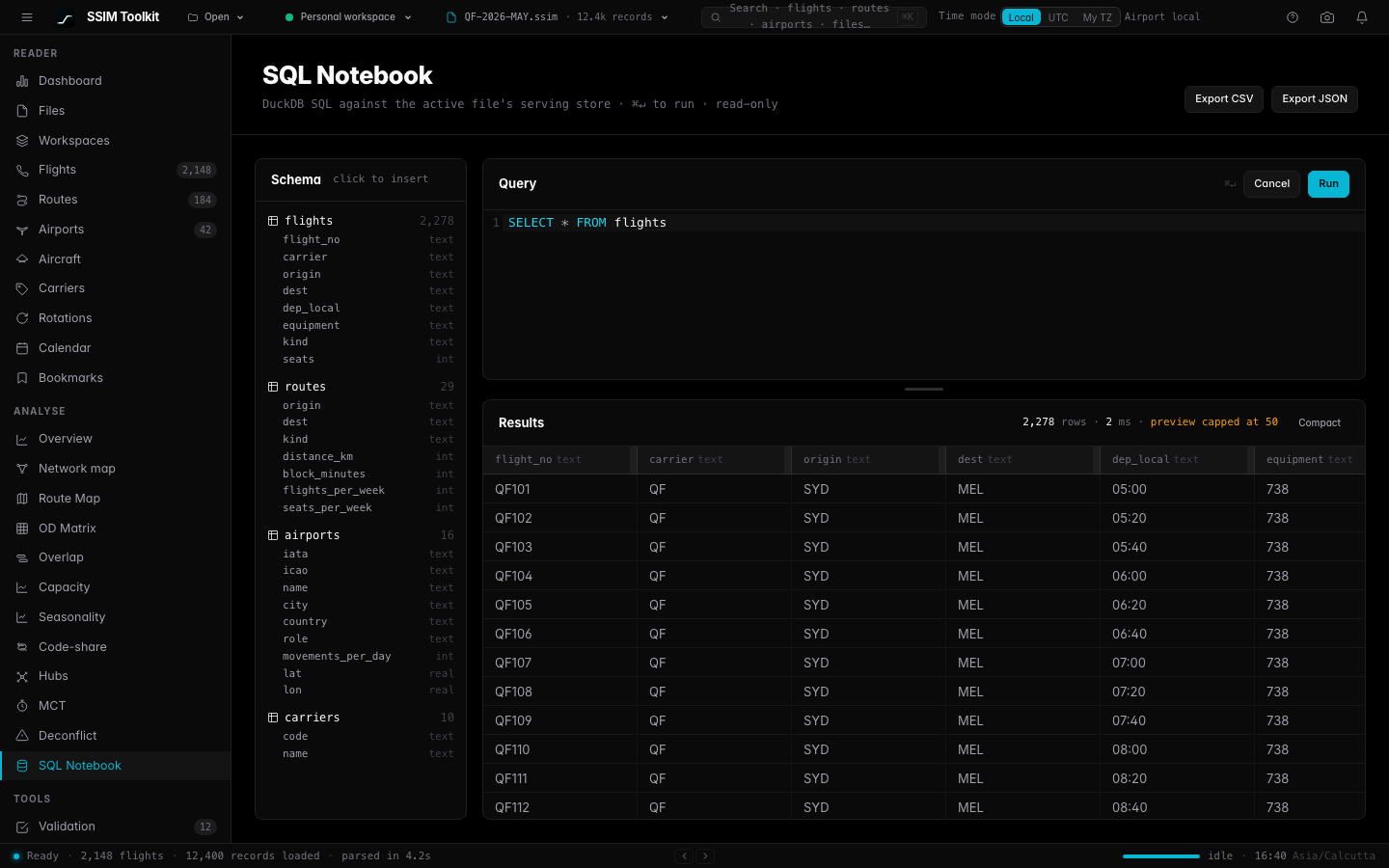Click in the search box at top
This screenshot has height=868, width=1389.
813,17
